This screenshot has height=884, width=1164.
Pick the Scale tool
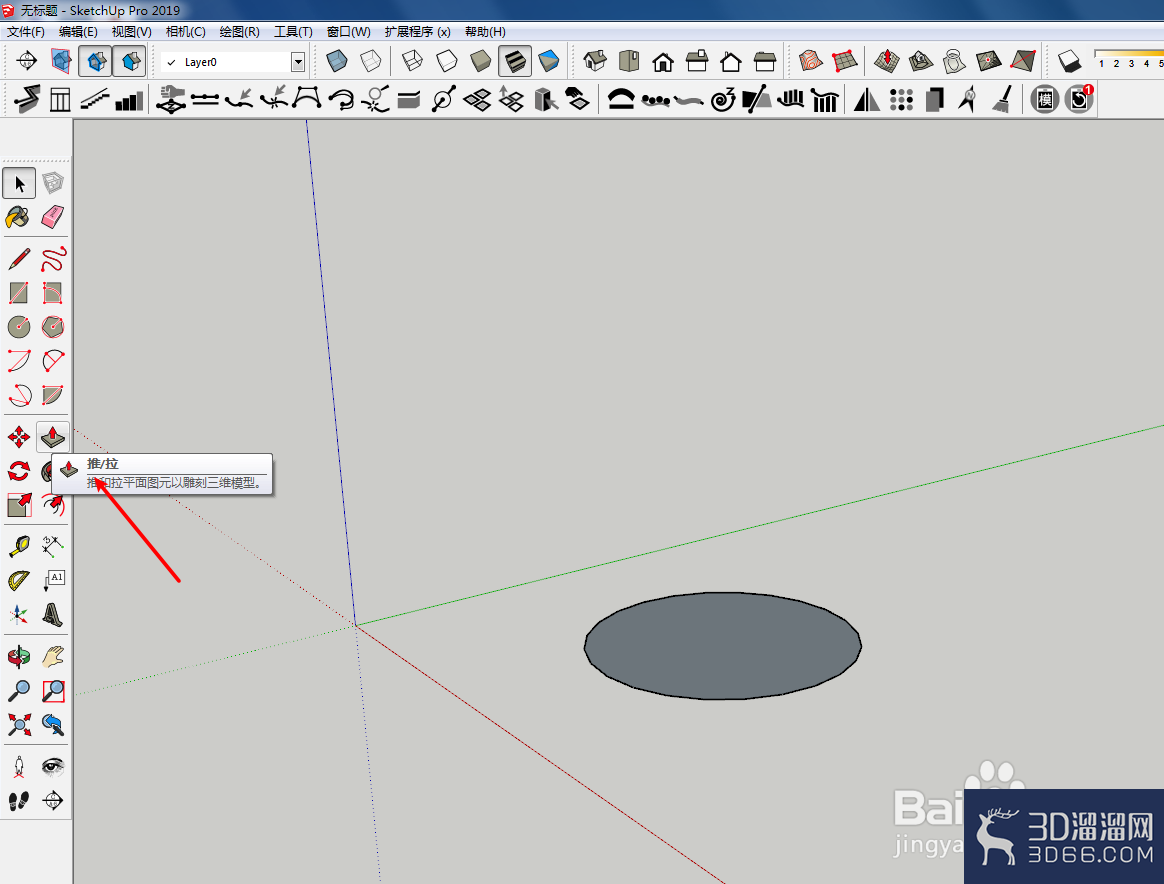pos(19,505)
